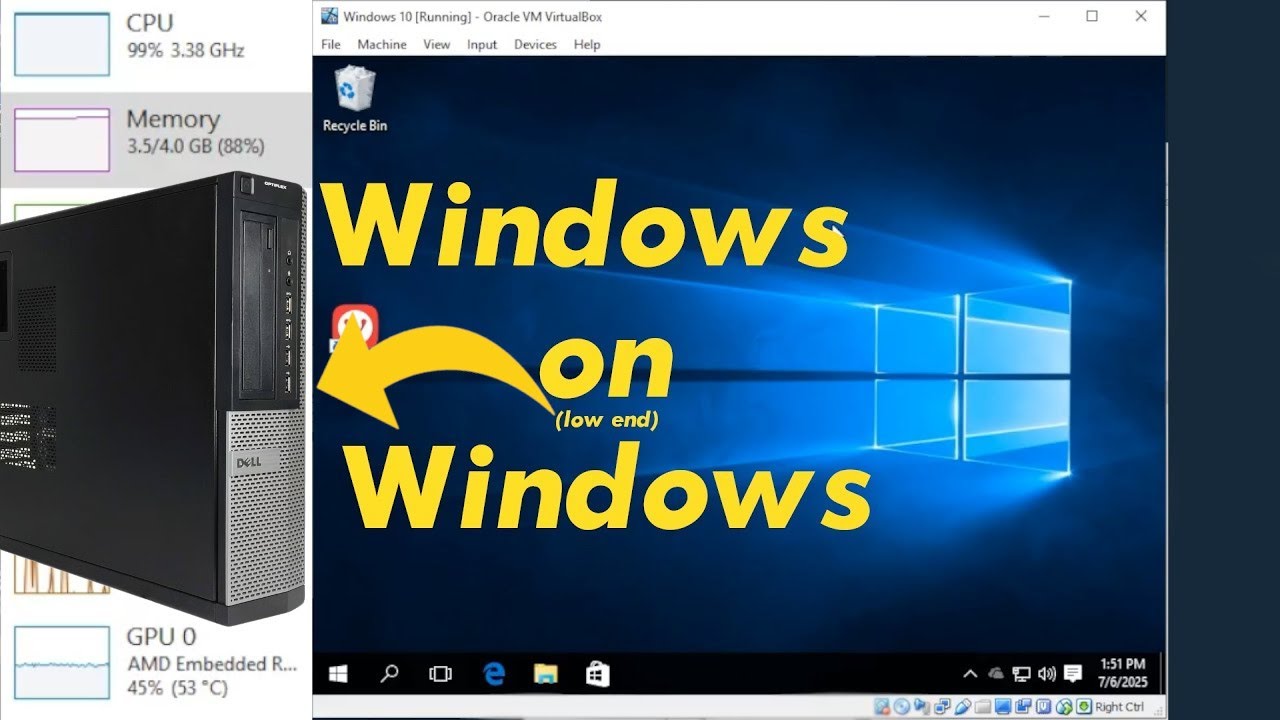
Task: Click the CPU usage graph thumbnail
Action: (62, 44)
